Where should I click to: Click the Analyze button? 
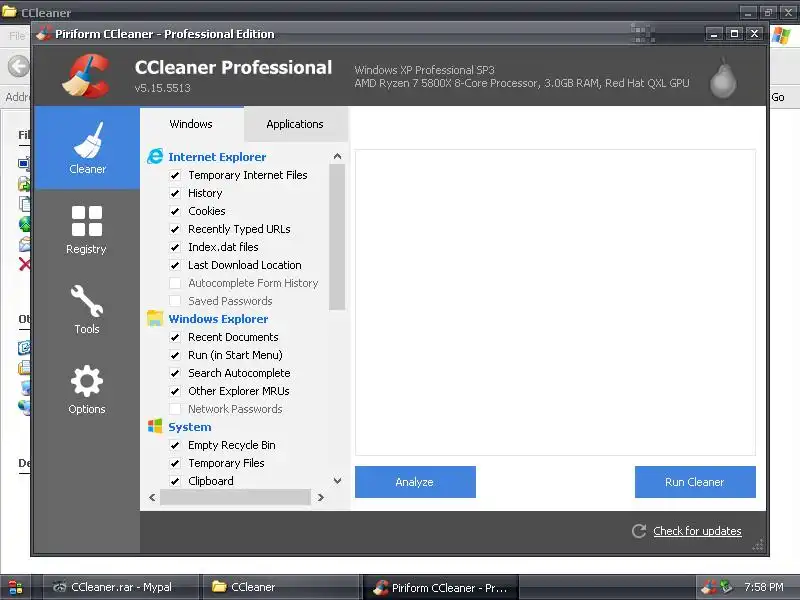click(415, 482)
